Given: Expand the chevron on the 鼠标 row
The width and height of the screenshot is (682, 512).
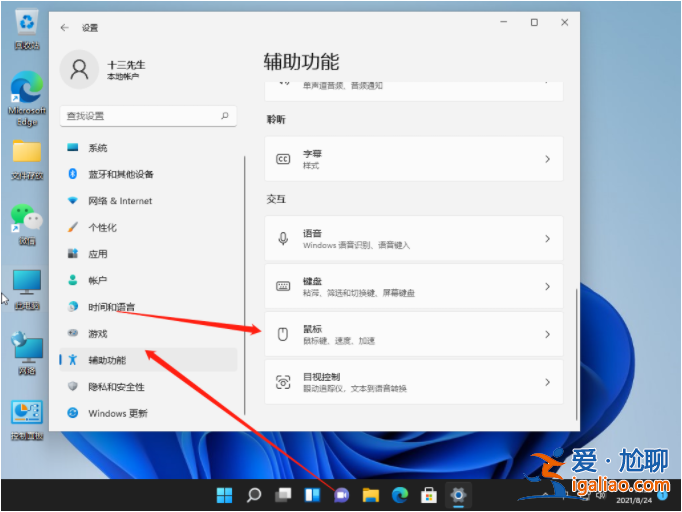Looking at the screenshot, I should [548, 335].
